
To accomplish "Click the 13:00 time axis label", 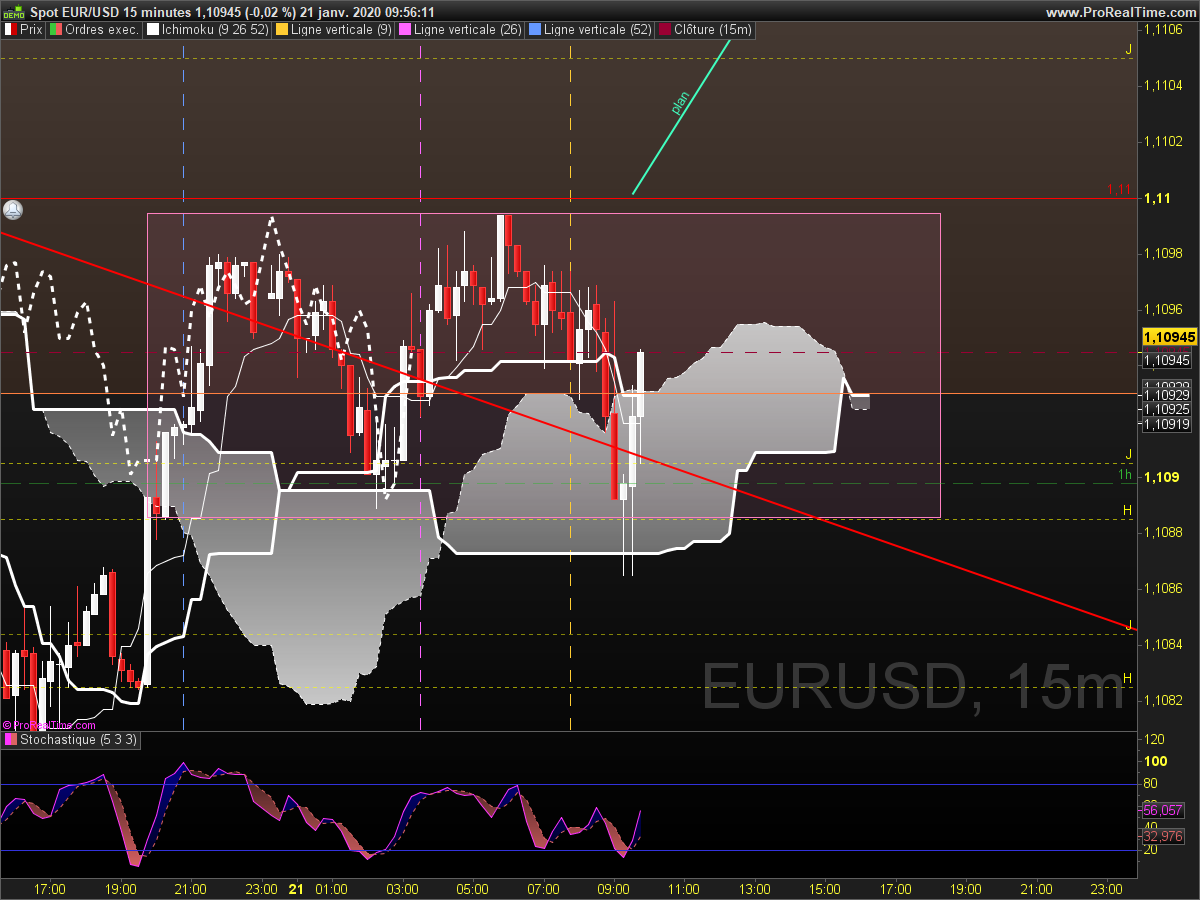I will pos(754,888).
